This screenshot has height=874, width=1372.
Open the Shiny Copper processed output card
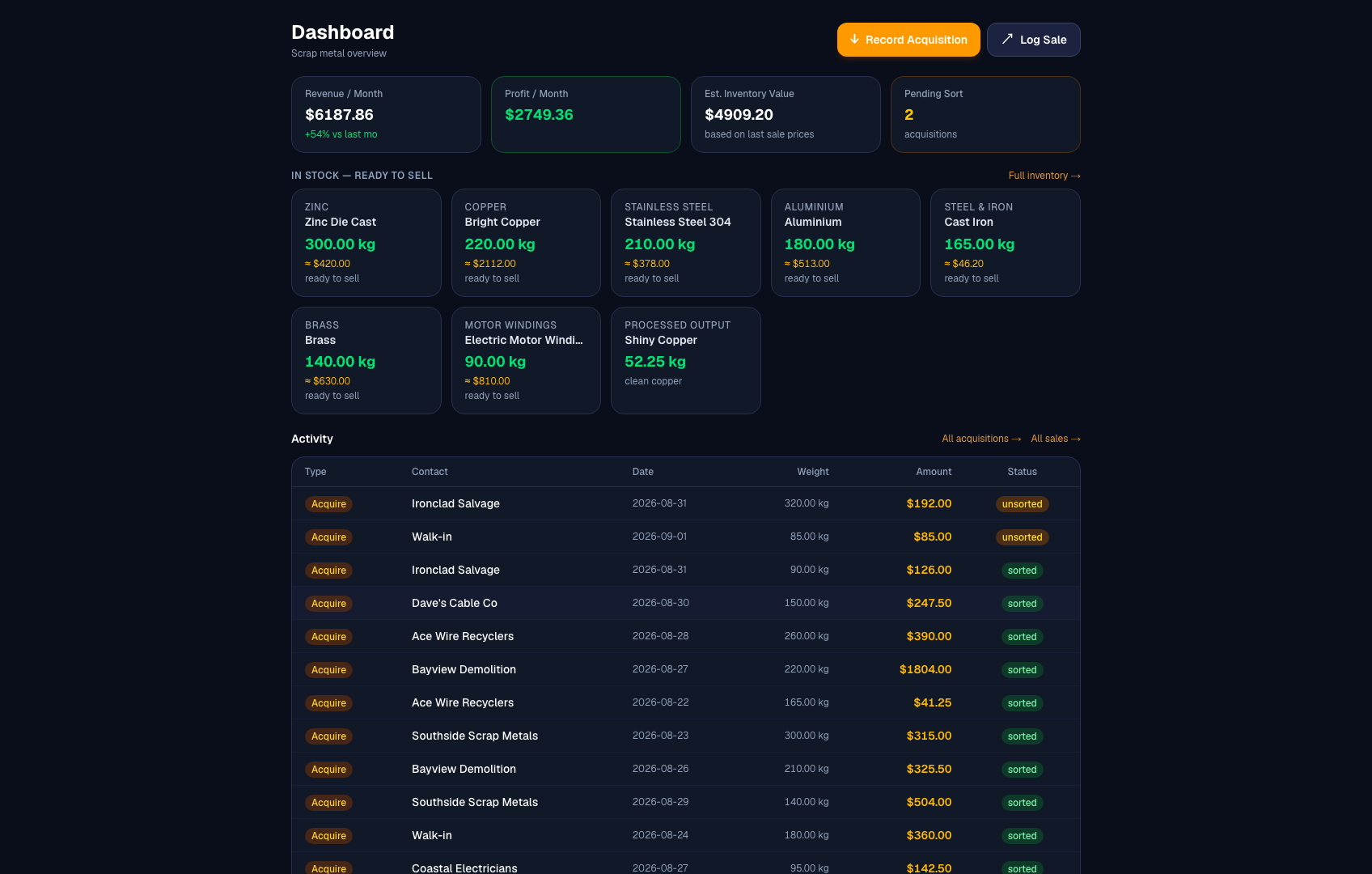pyautogui.click(x=685, y=360)
